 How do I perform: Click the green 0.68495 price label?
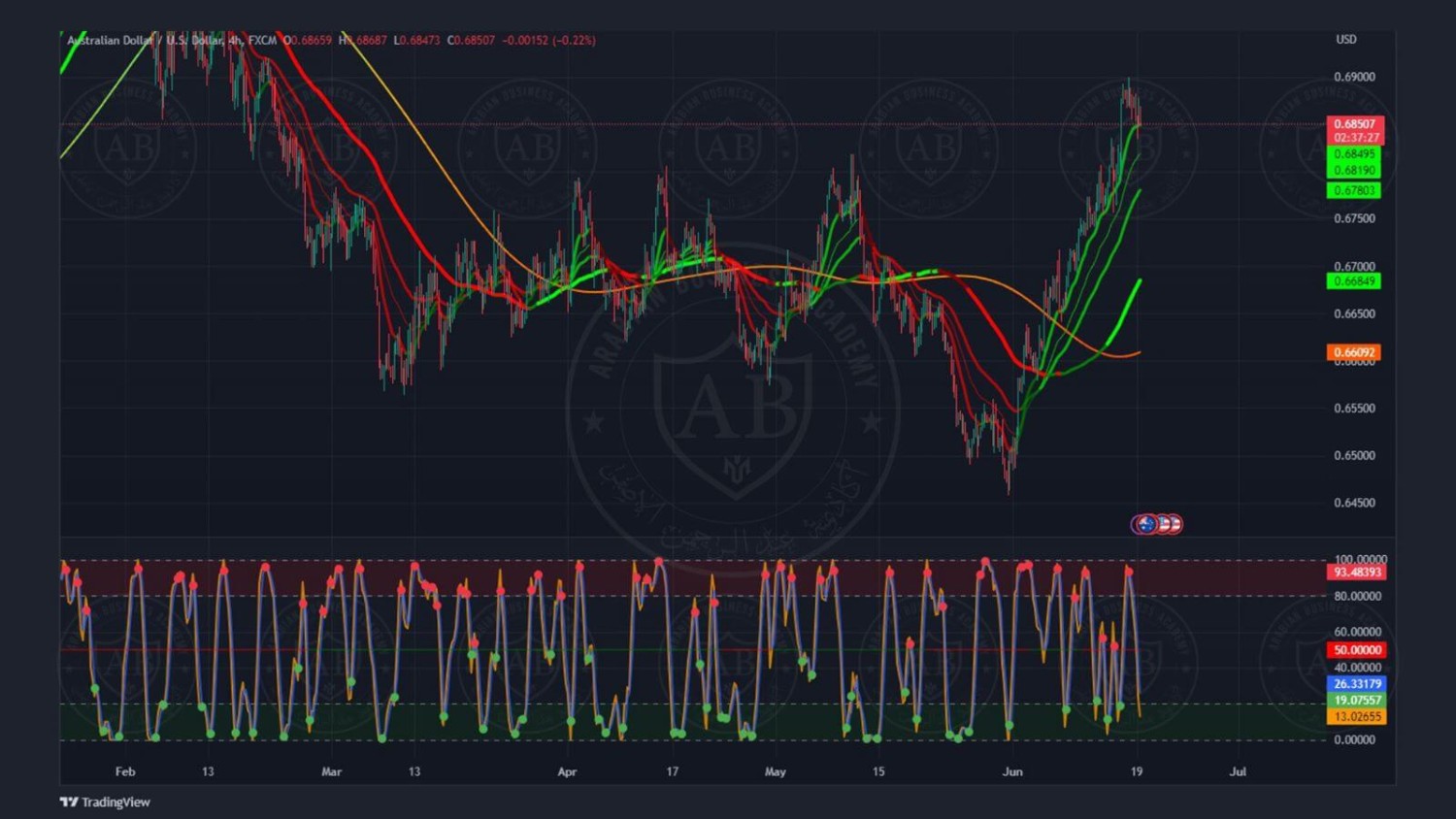click(1353, 154)
